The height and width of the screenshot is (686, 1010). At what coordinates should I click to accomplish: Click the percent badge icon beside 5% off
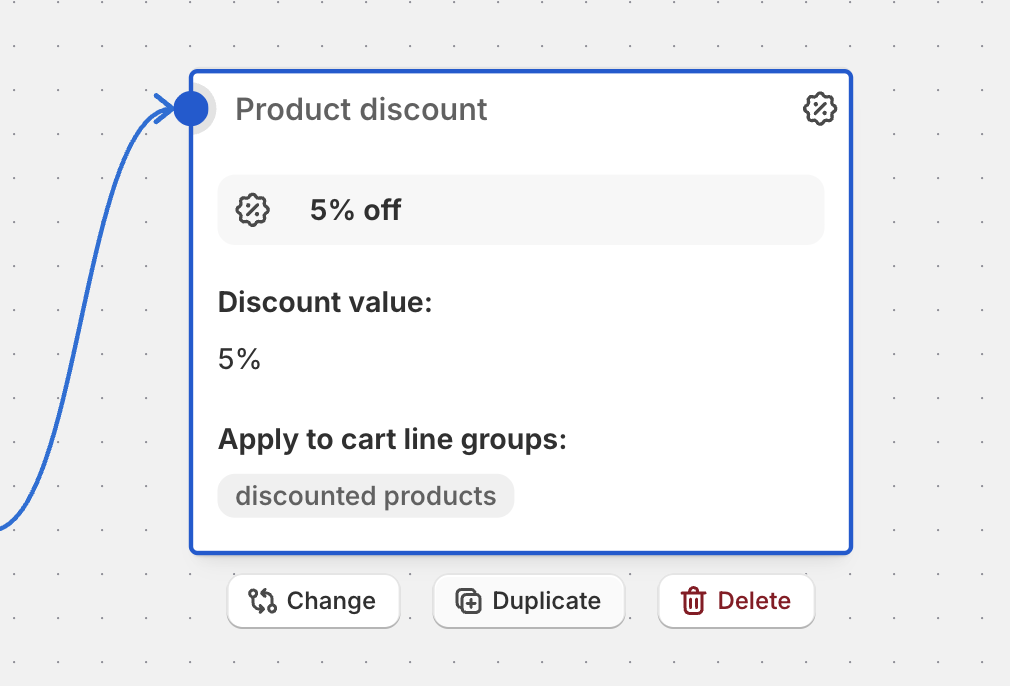252,210
